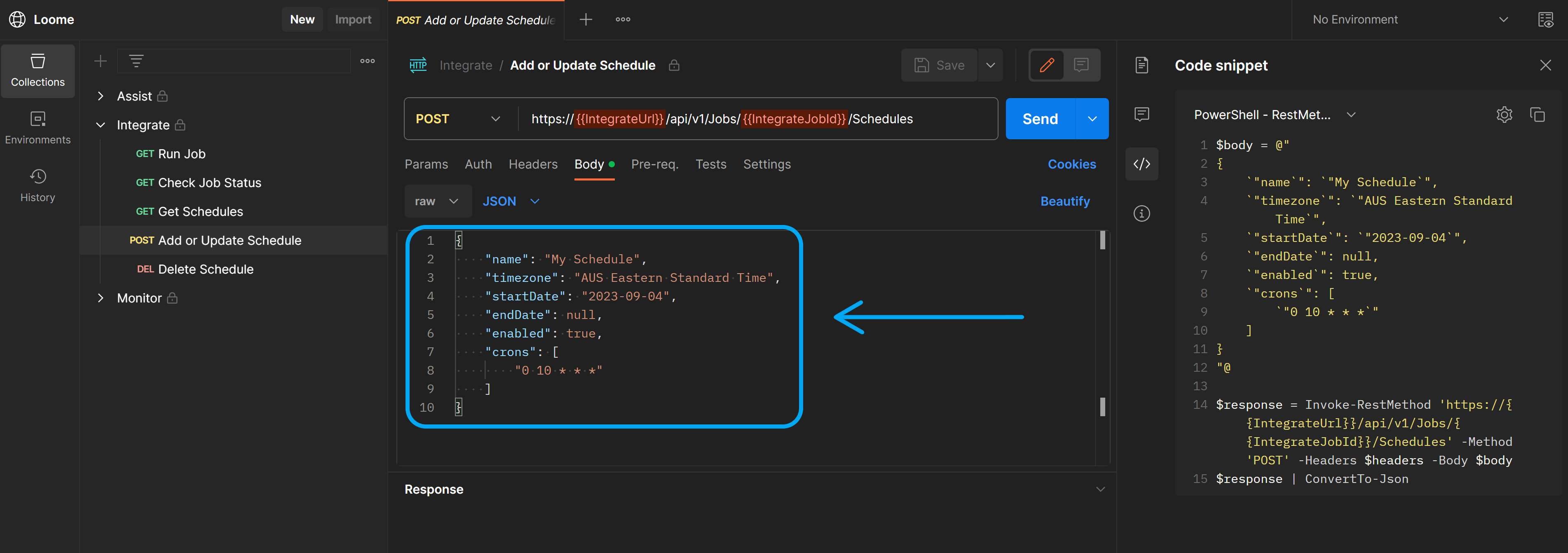Screen dimensions: 1568x553
Task: Switch to edit mode pencil icon
Action: pyautogui.click(x=1046, y=65)
